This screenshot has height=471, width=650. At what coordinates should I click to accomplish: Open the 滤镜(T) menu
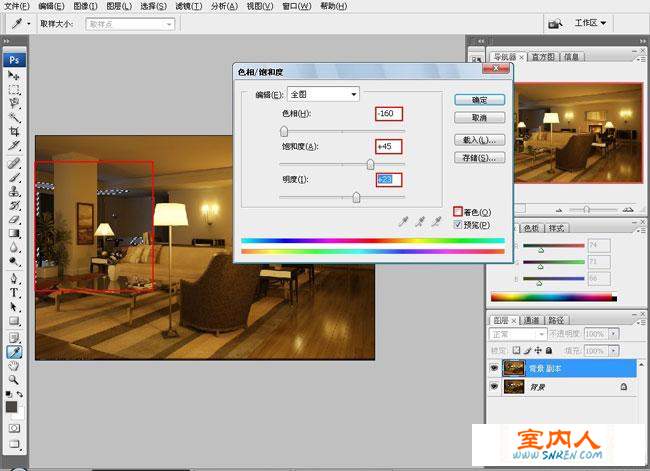click(189, 6)
